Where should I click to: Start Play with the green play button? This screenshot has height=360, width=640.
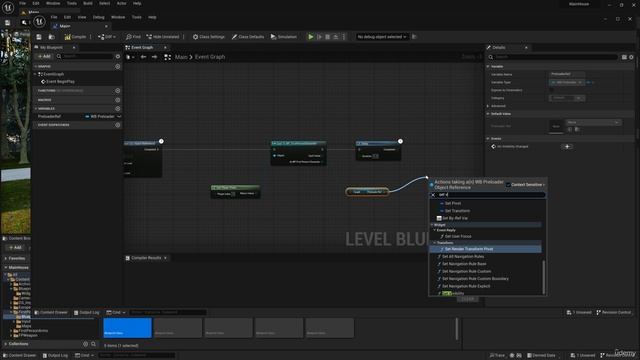coord(311,37)
